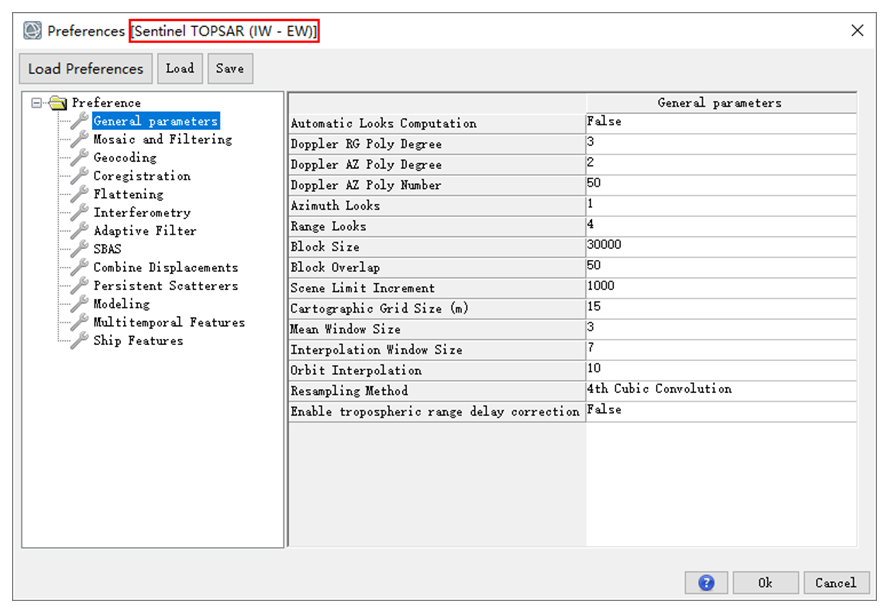Select the SBAS tree item
The image size is (886, 606).
coord(107,249)
